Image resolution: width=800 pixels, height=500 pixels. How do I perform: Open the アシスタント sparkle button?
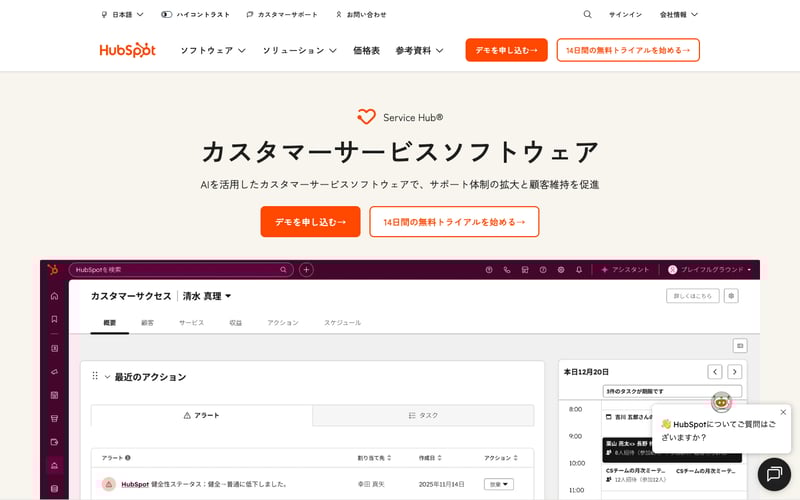click(625, 269)
